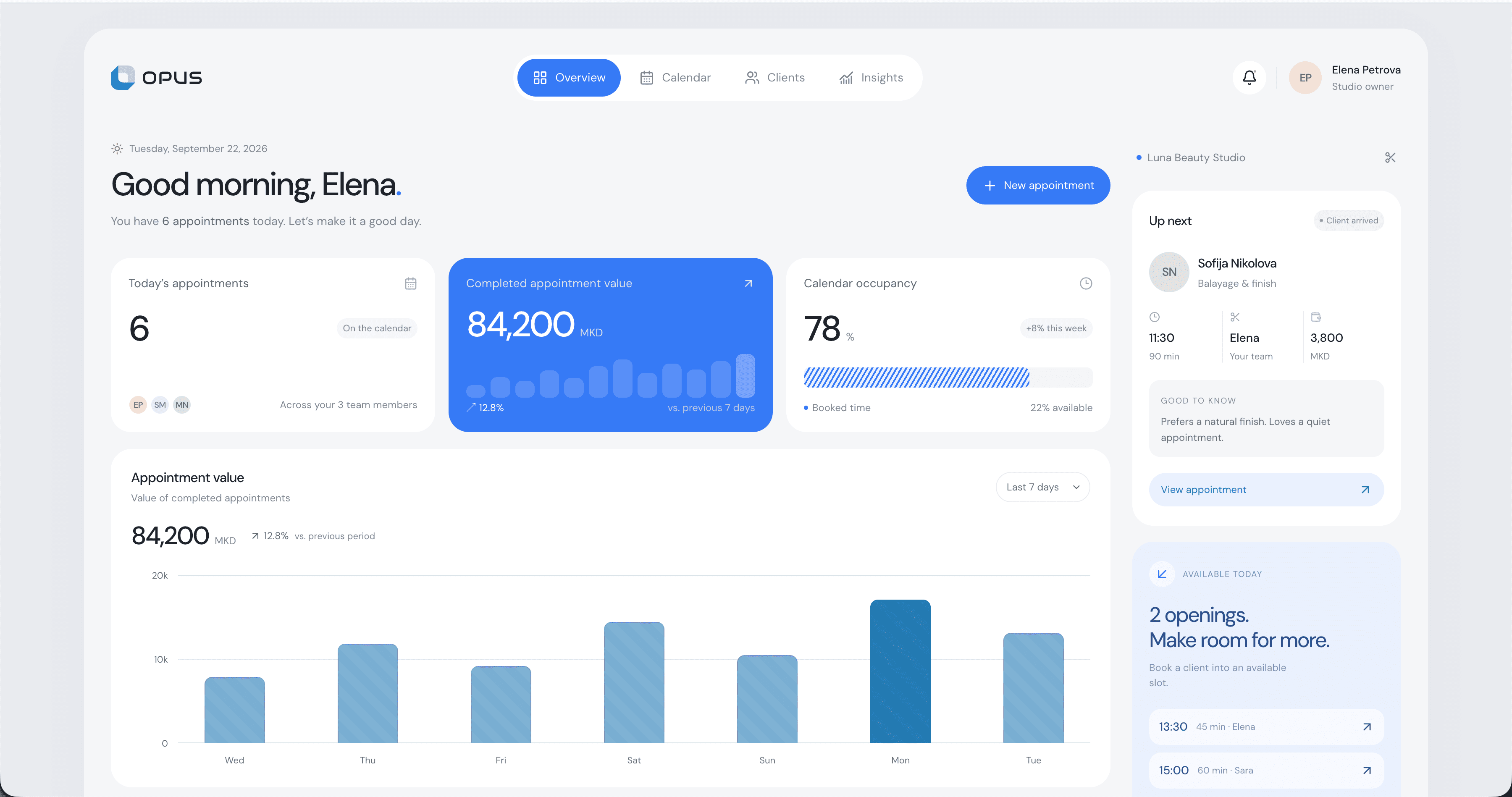This screenshot has width=1512, height=797.
Task: Click the View appointment link
Action: point(1266,490)
